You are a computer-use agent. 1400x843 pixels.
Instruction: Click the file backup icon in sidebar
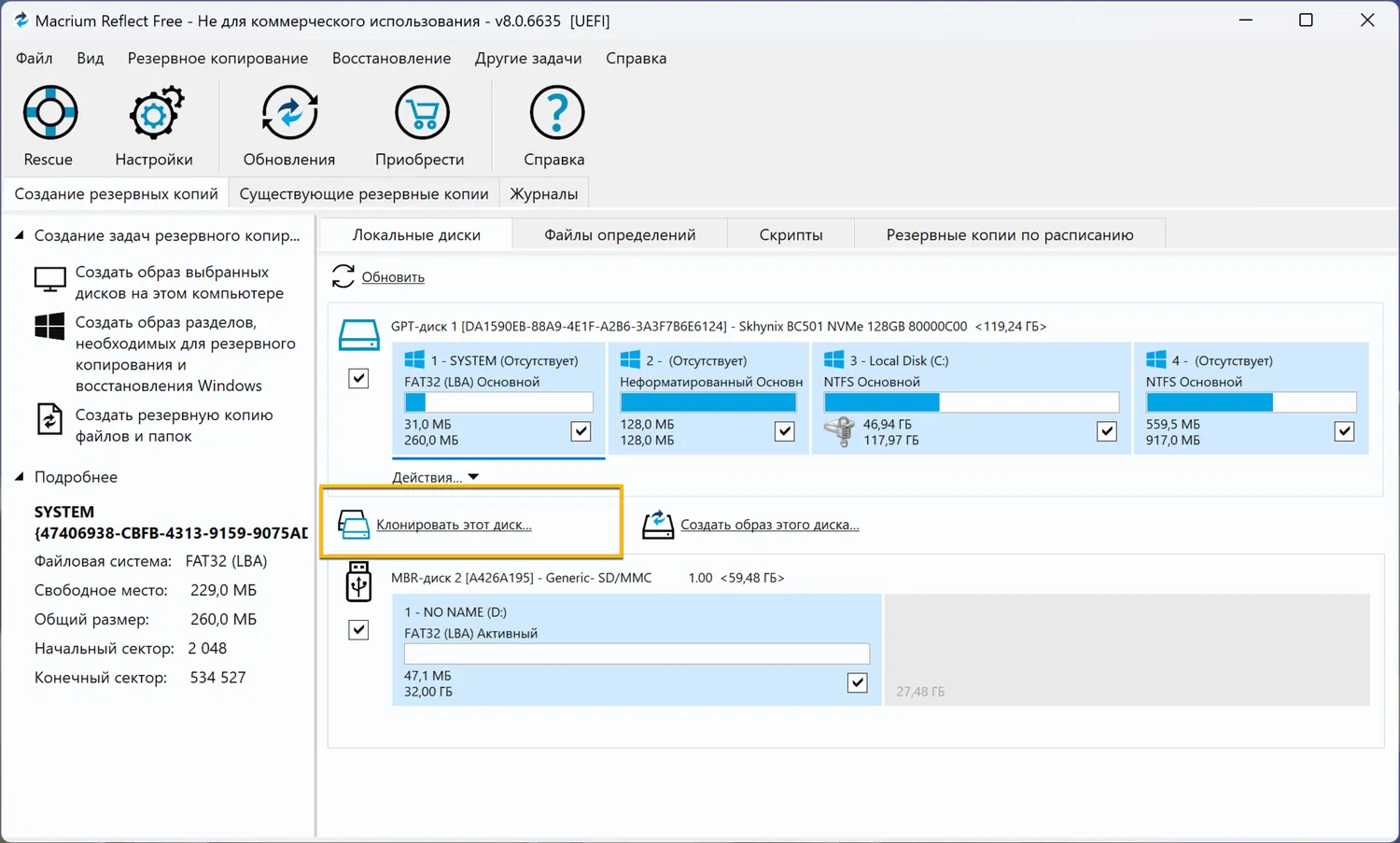pyautogui.click(x=49, y=419)
